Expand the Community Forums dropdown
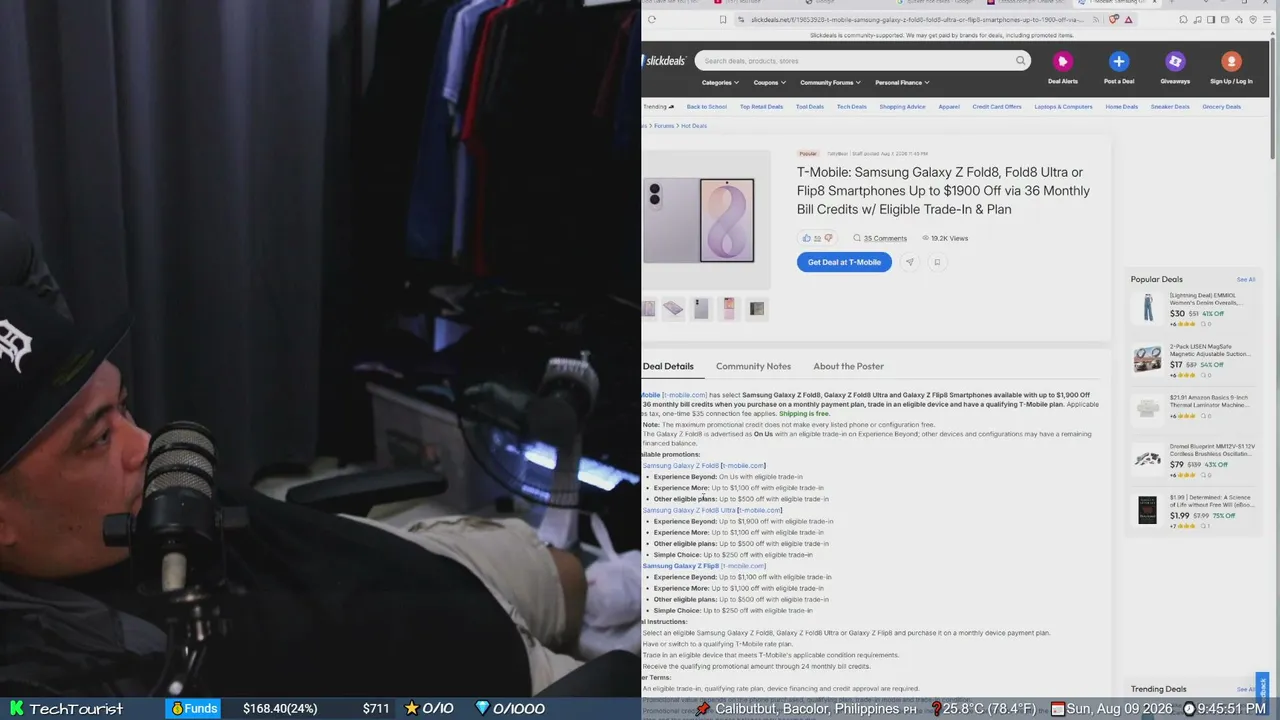Viewport: 1280px width, 720px height. click(x=830, y=82)
